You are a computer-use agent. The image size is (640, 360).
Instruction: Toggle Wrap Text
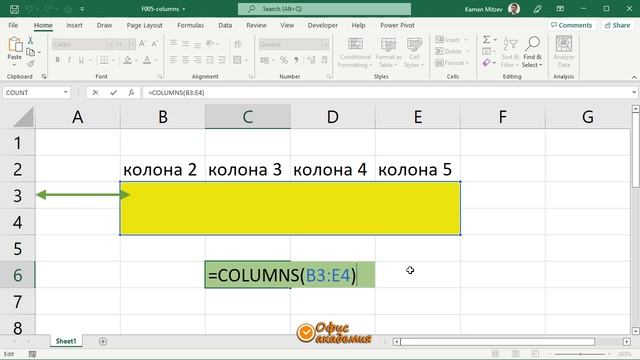pyautogui.click(x=238, y=44)
